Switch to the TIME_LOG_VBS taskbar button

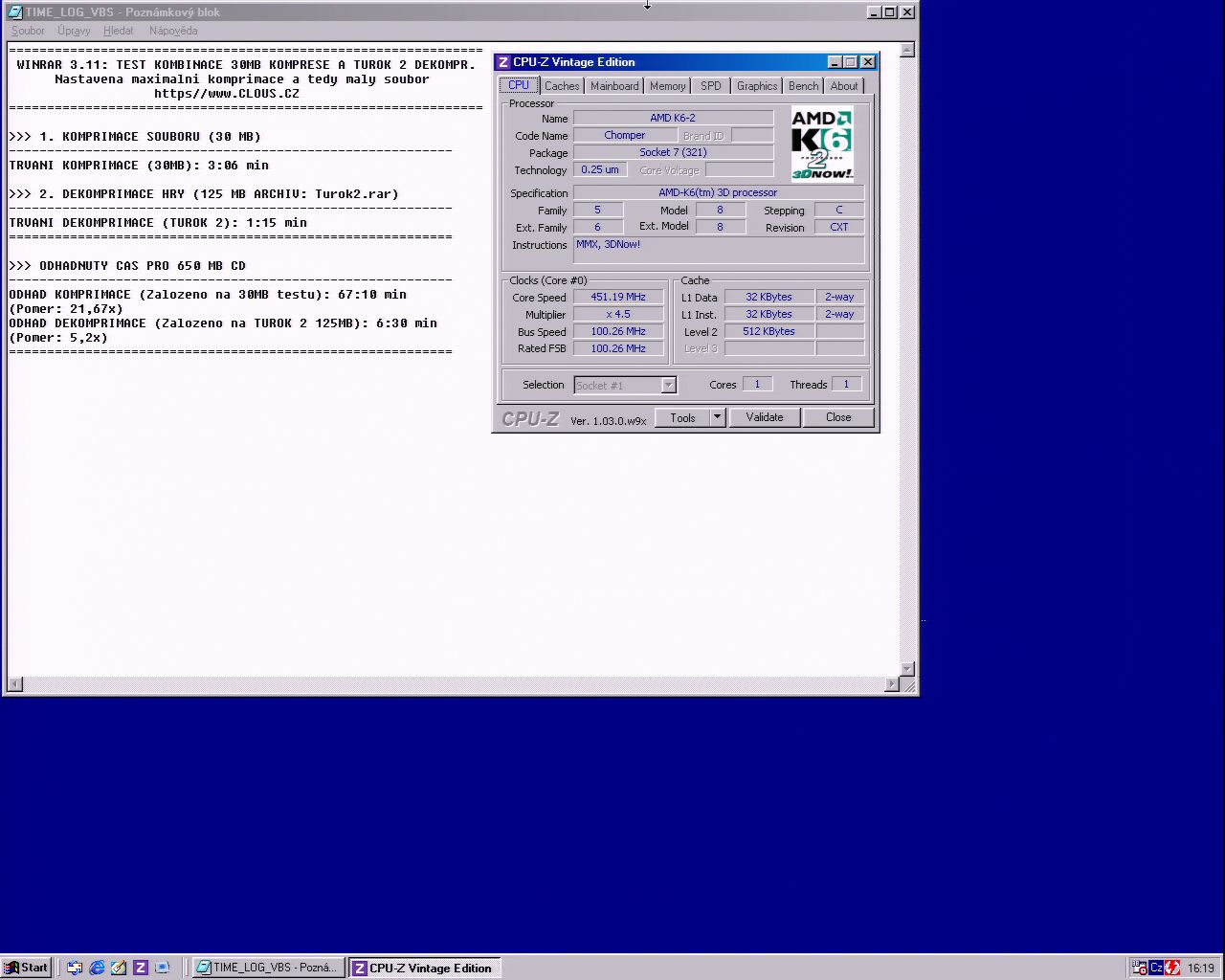tap(268, 968)
